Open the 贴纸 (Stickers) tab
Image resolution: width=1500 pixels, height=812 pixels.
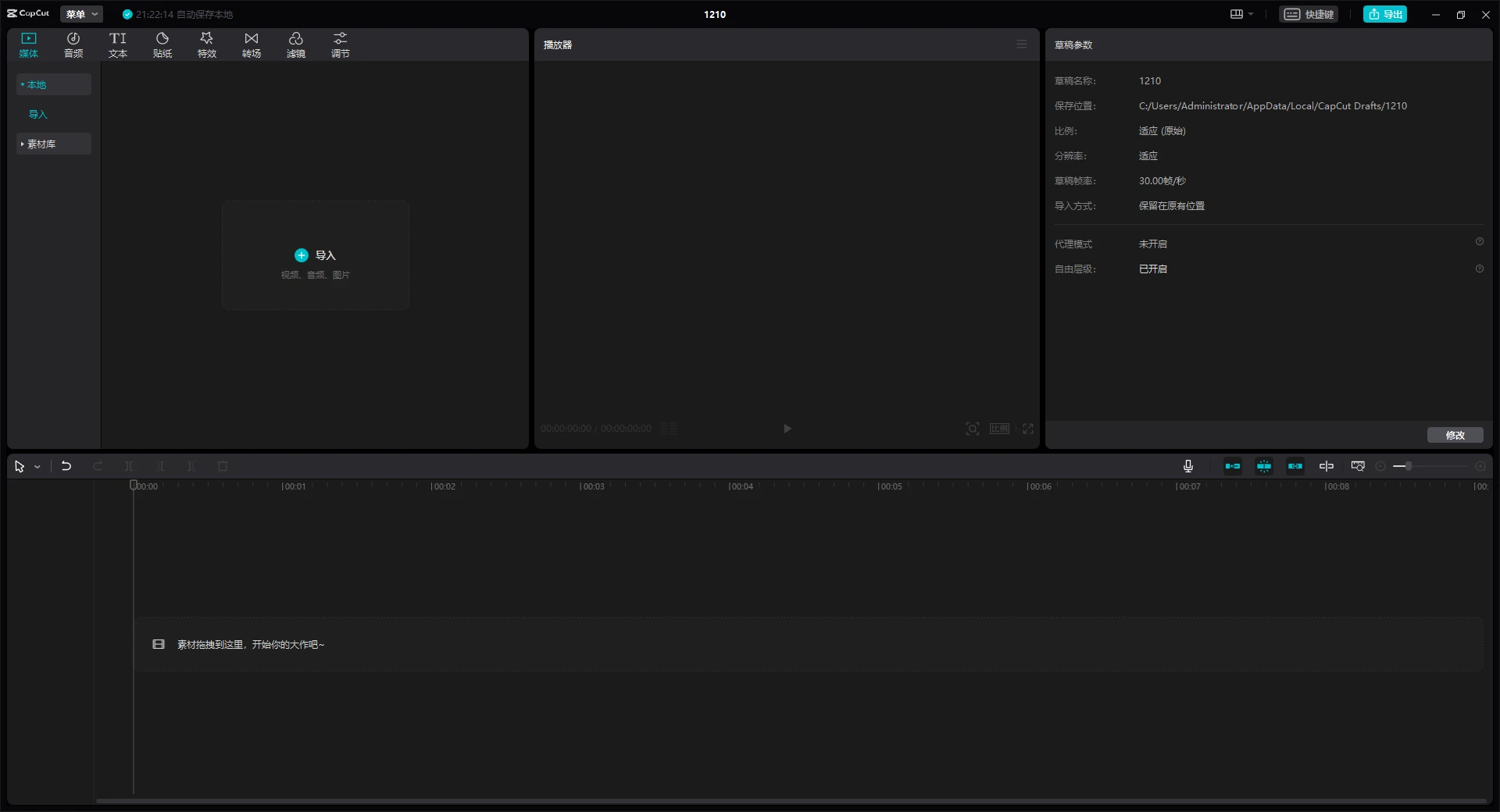point(162,45)
